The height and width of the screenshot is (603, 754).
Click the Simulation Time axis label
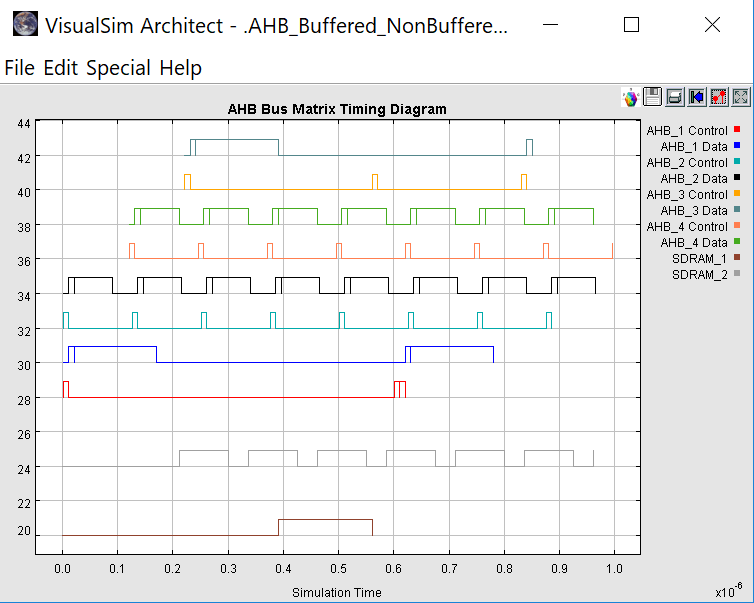pyautogui.click(x=337, y=592)
